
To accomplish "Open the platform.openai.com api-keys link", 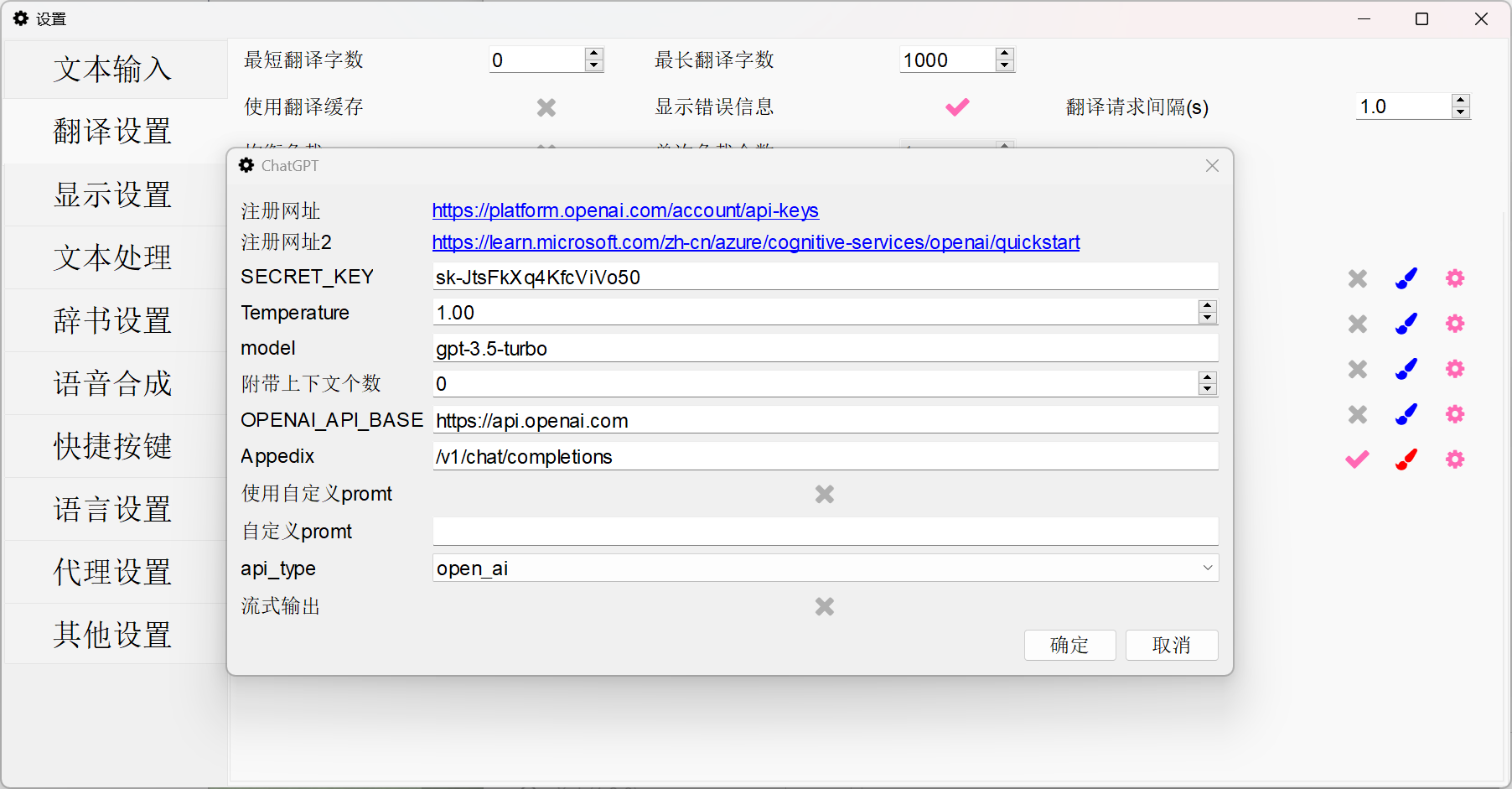I will [625, 210].
